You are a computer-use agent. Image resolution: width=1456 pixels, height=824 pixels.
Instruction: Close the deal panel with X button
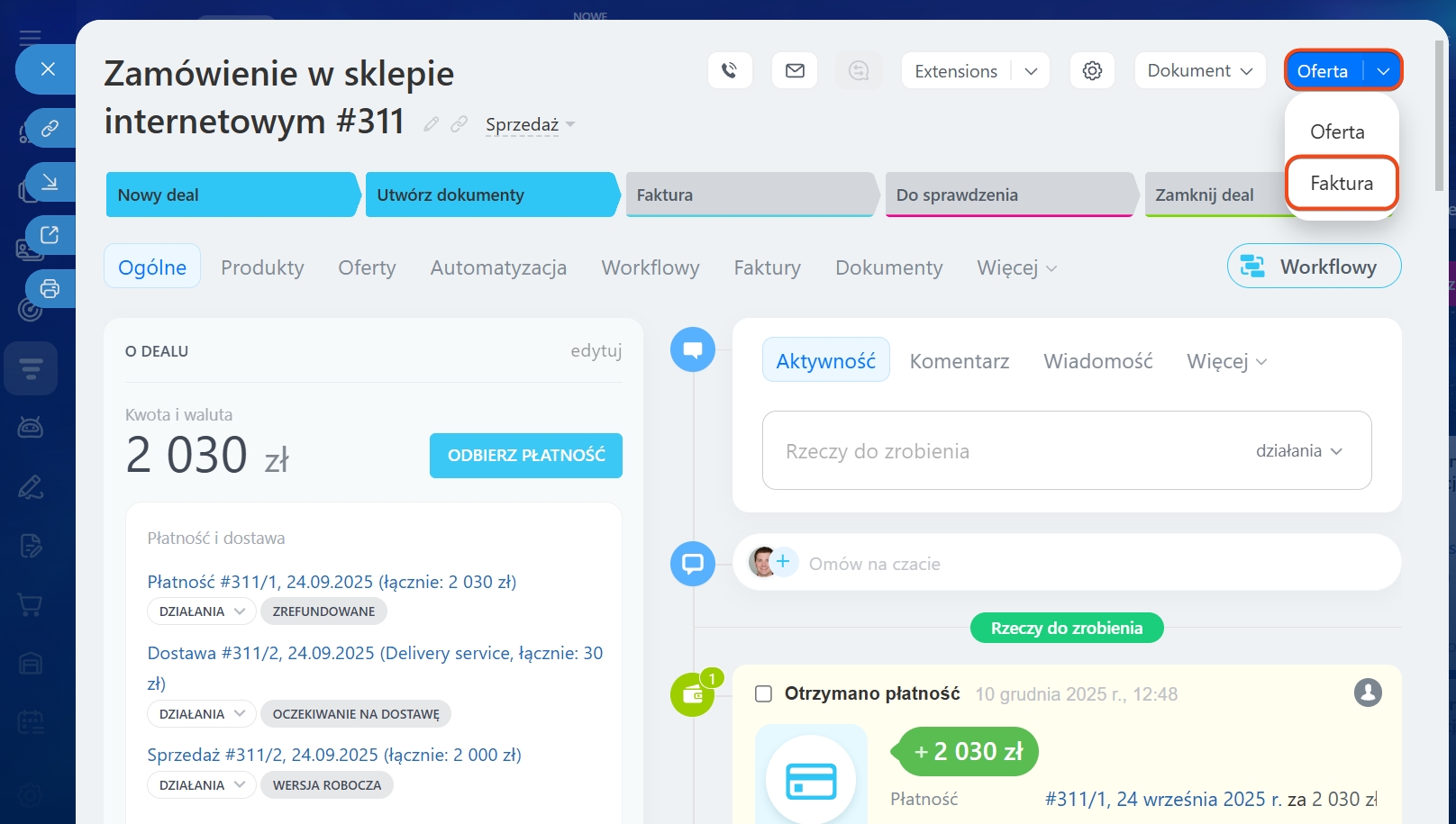pos(49,69)
